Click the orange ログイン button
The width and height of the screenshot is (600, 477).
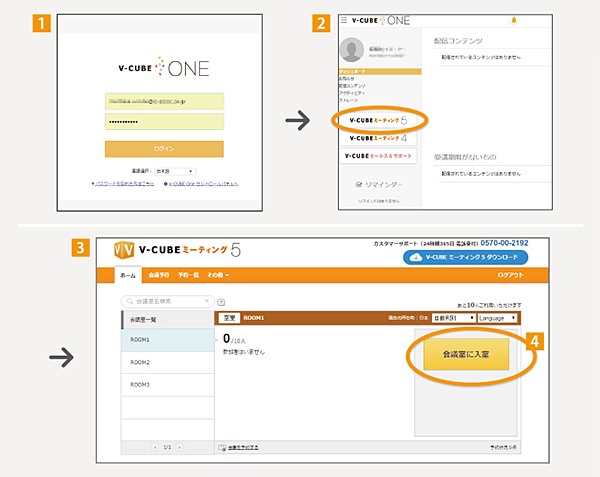[164, 149]
